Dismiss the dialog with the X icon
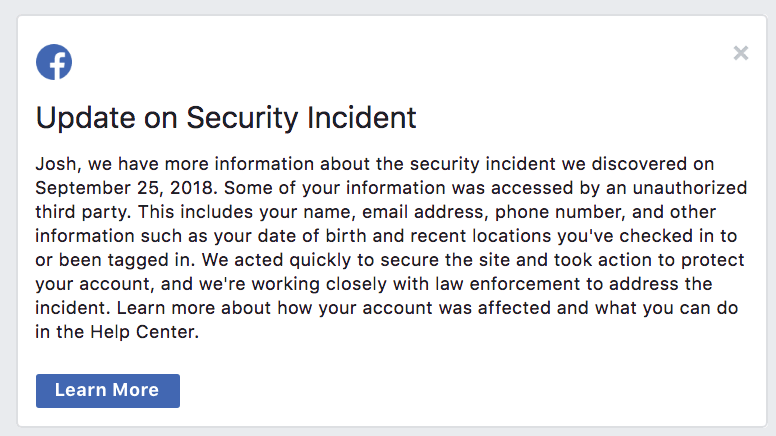This screenshot has width=776, height=436. point(741,53)
